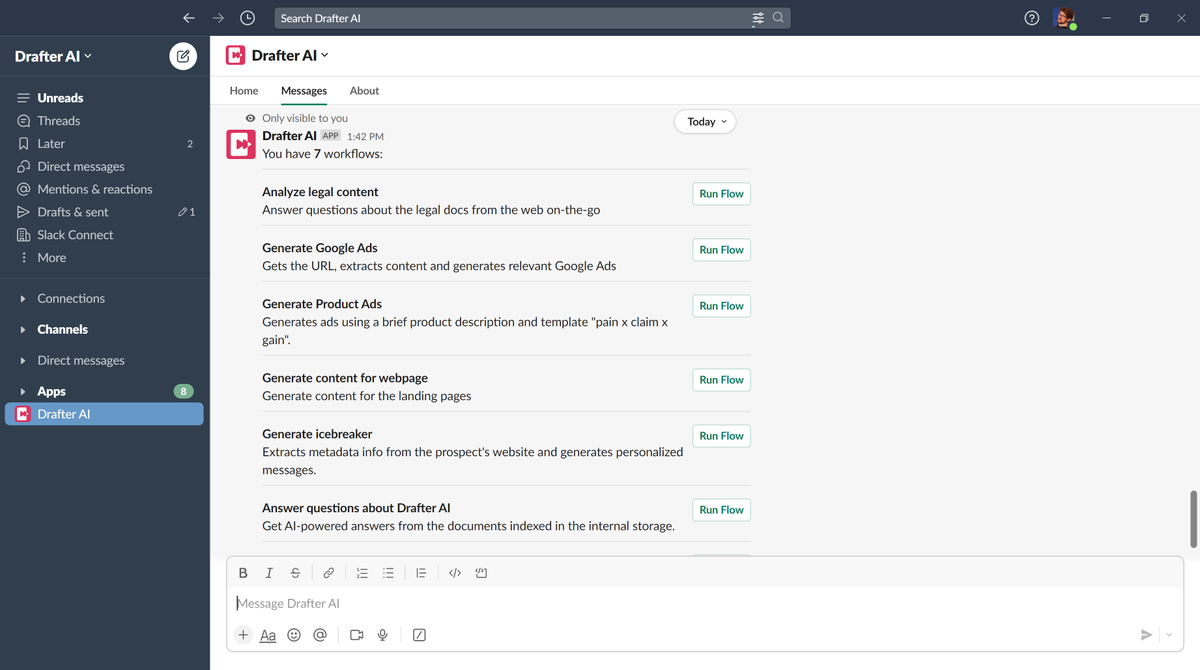Apply strikethrough formatting
Image resolution: width=1200 pixels, height=670 pixels.
pos(295,573)
